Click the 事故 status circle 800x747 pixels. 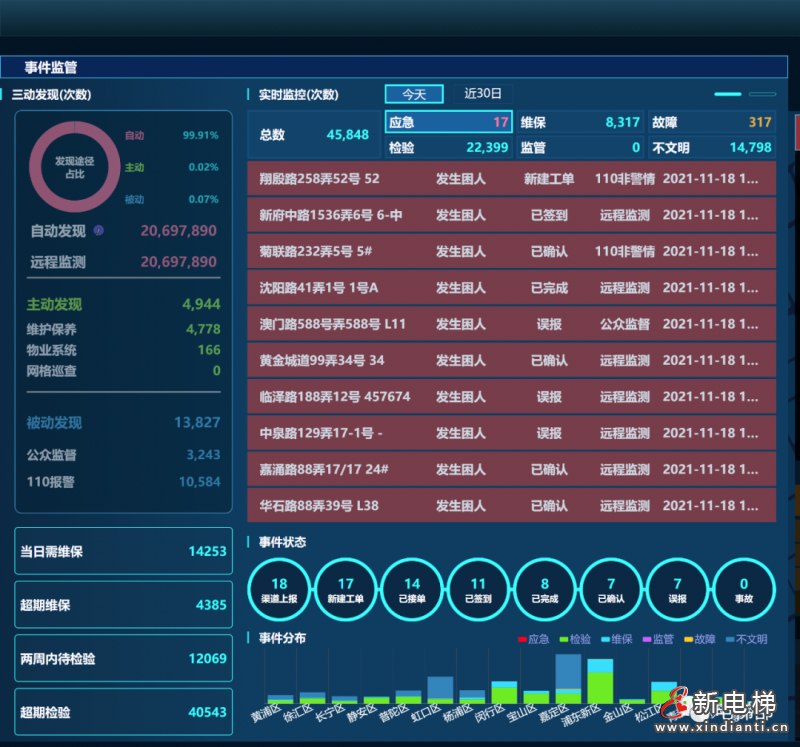[x=743, y=589]
